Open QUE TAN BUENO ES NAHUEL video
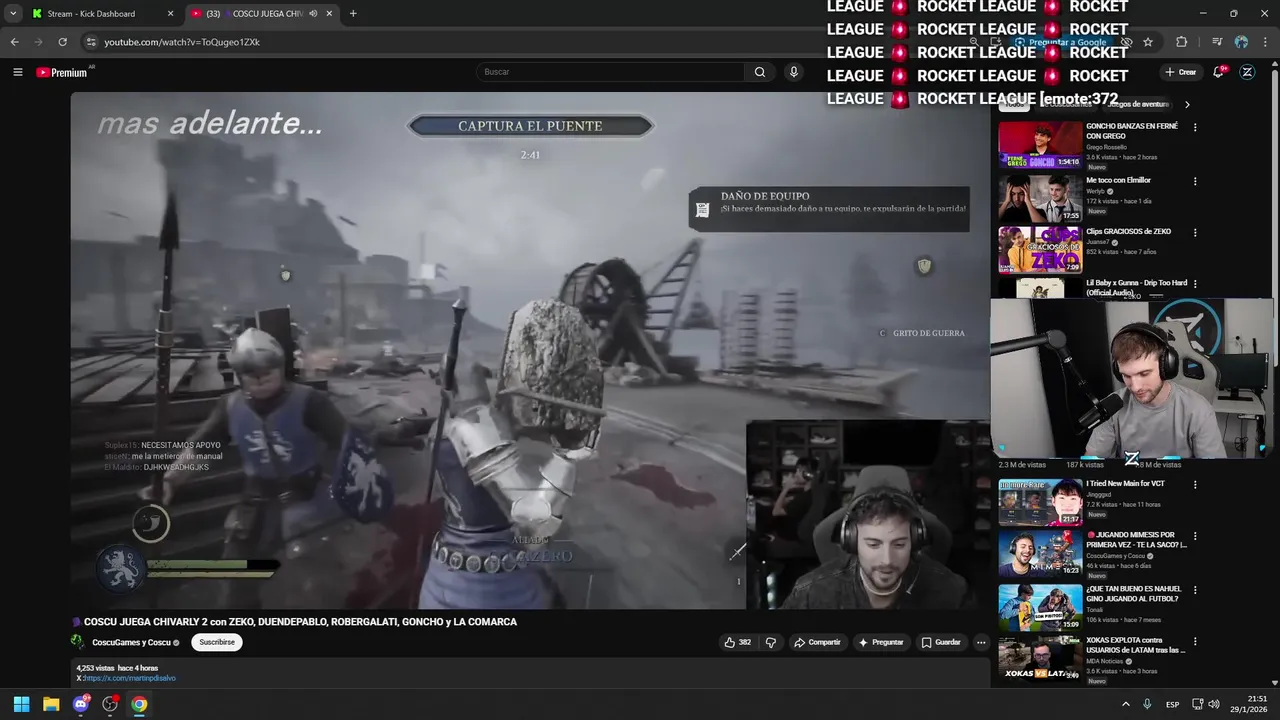Viewport: 1280px width, 720px height. [1040, 607]
